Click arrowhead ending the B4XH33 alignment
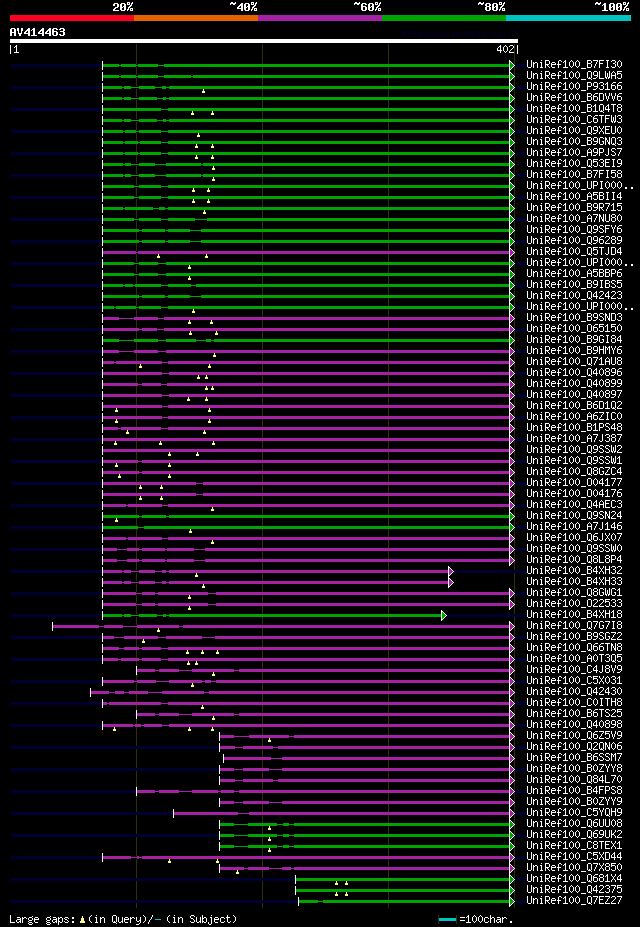This screenshot has height=927, width=640. [451, 582]
